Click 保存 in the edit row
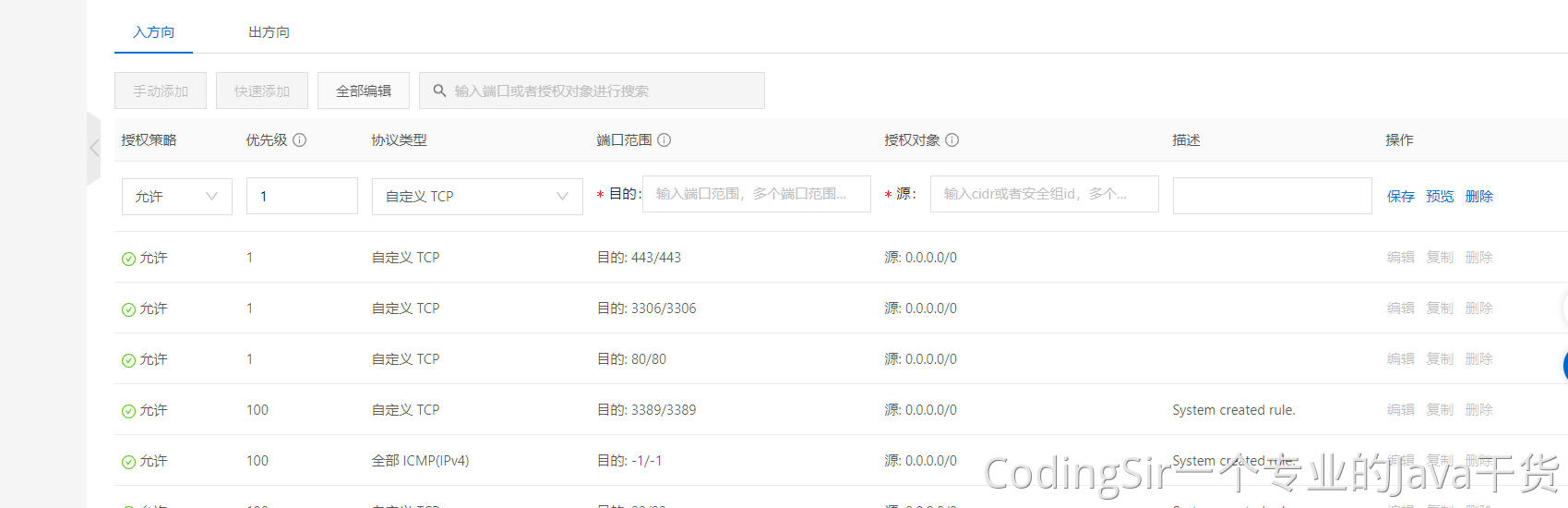This screenshot has height=508, width=1568. coord(1400,196)
